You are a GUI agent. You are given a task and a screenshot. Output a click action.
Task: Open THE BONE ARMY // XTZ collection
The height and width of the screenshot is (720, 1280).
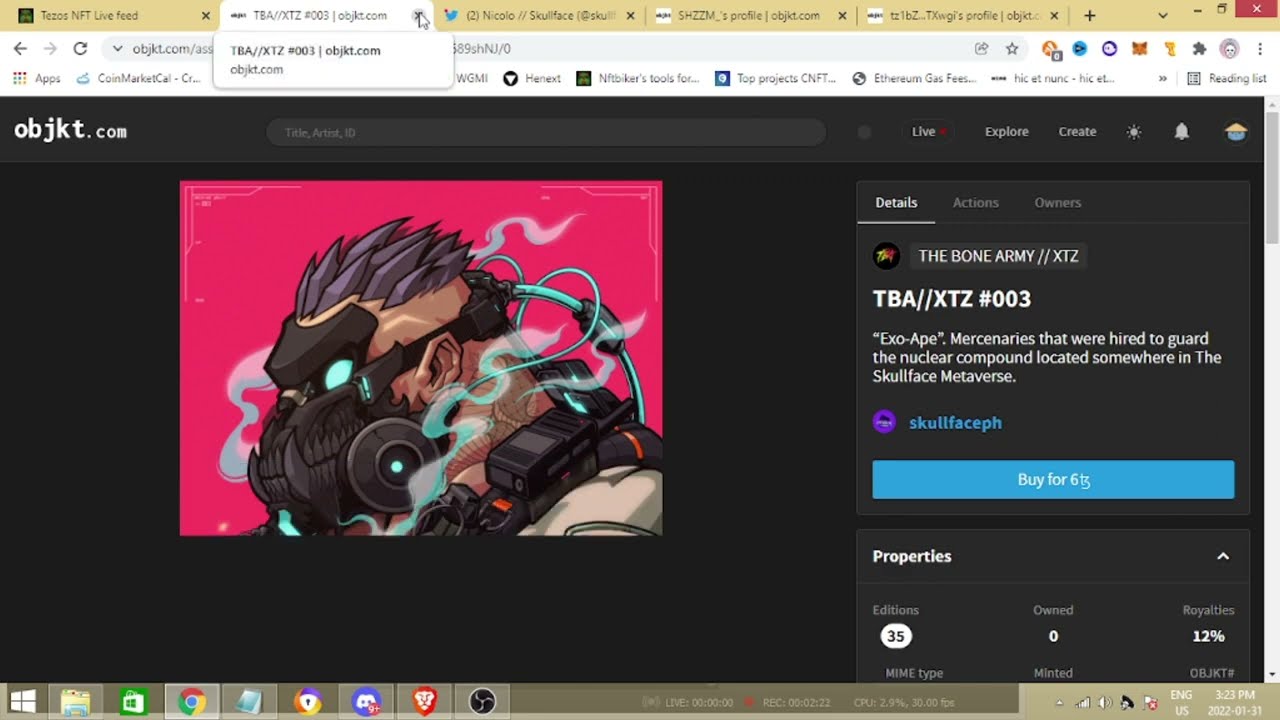click(998, 256)
